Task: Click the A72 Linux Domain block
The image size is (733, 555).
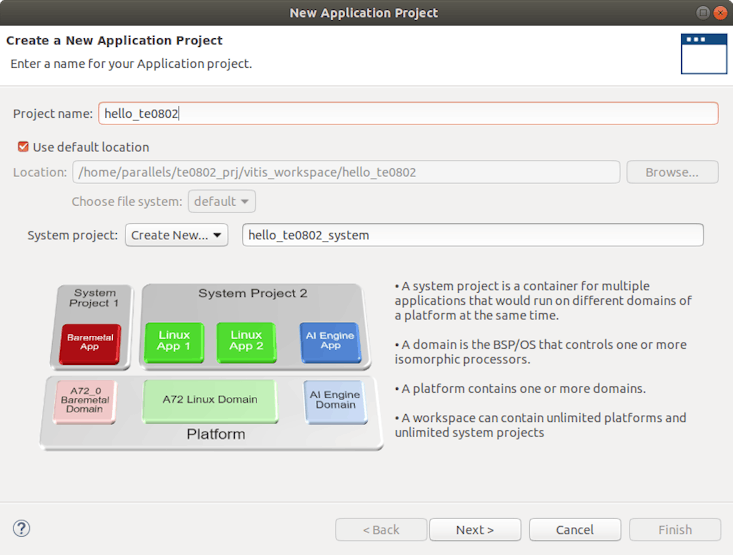Action: 209,399
